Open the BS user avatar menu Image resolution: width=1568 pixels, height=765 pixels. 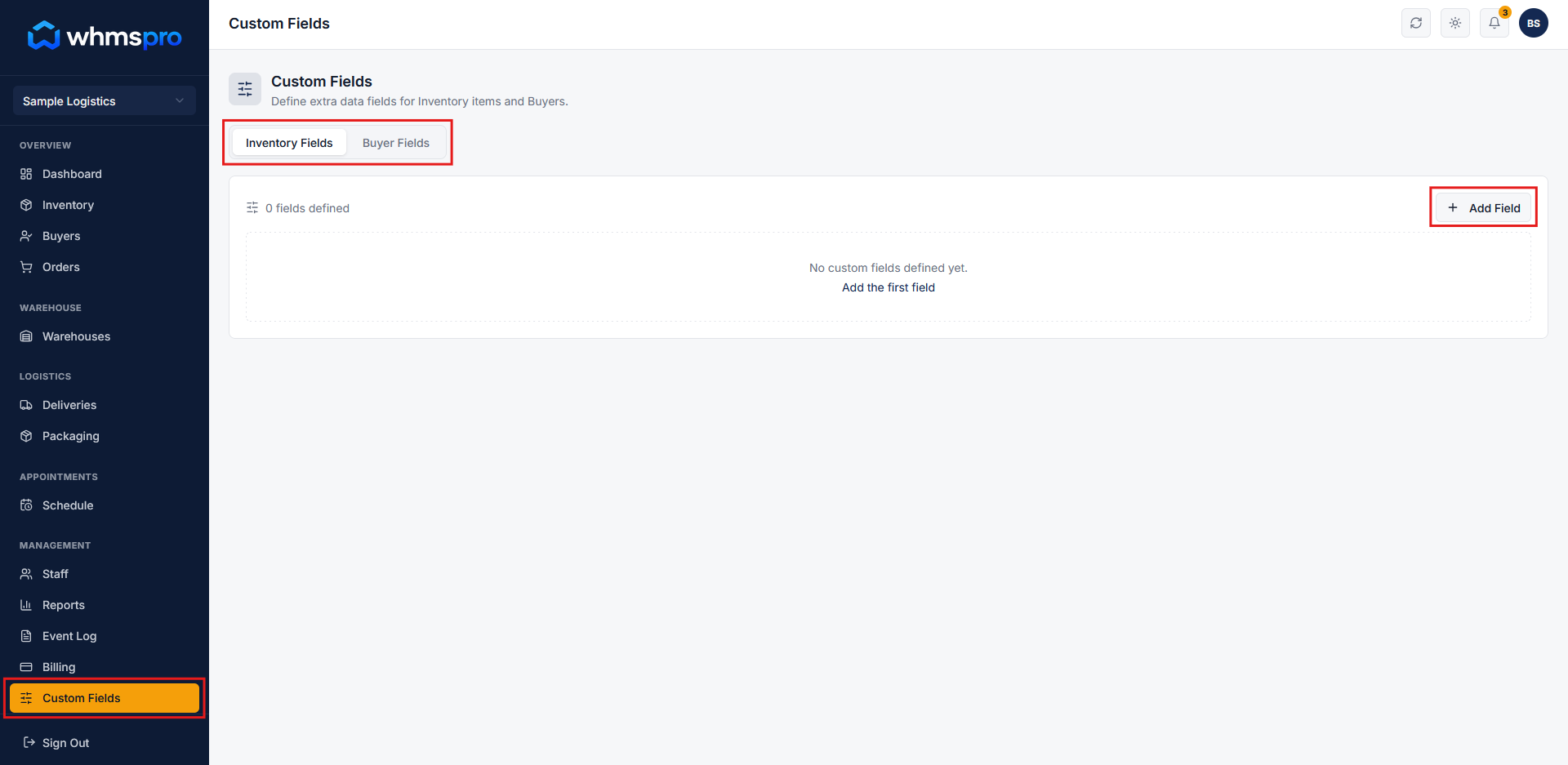click(x=1534, y=23)
